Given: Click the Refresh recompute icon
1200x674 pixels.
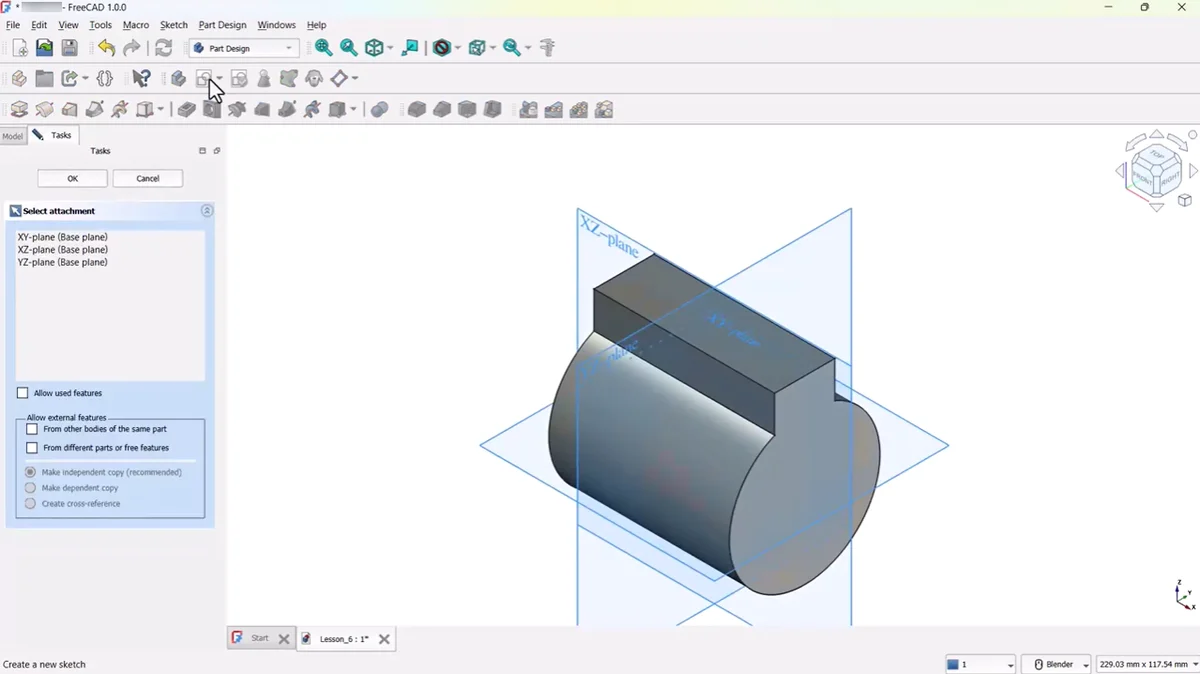Looking at the screenshot, I should pos(163,48).
